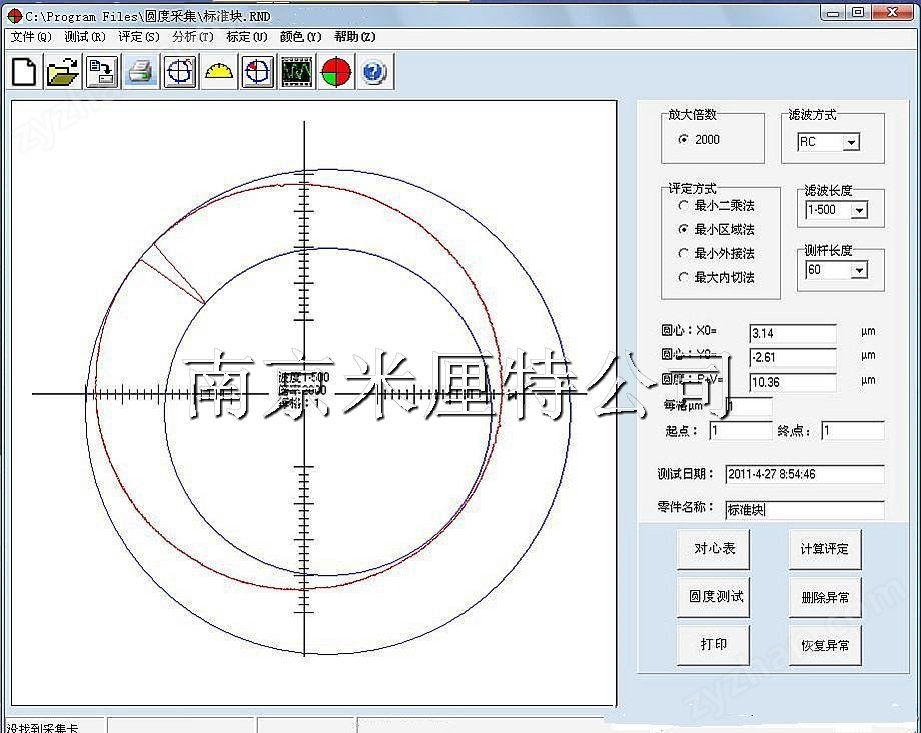Open the 滤波长度 1-500 dropdown

point(859,210)
